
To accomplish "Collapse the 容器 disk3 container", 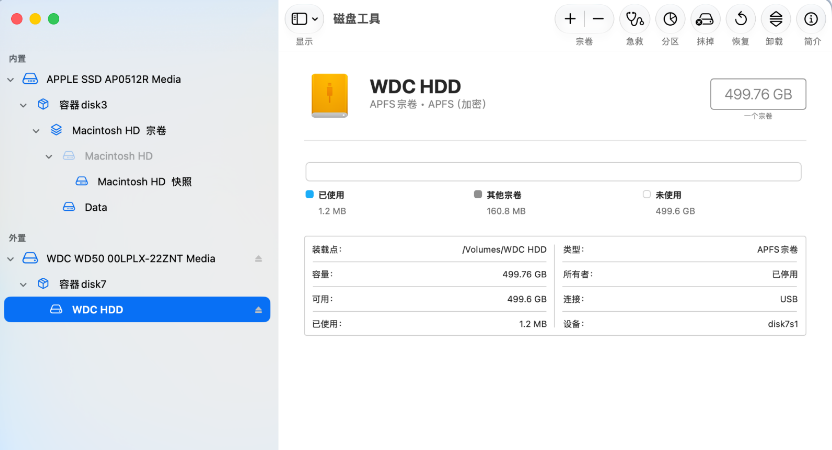I will [x=23, y=105].
